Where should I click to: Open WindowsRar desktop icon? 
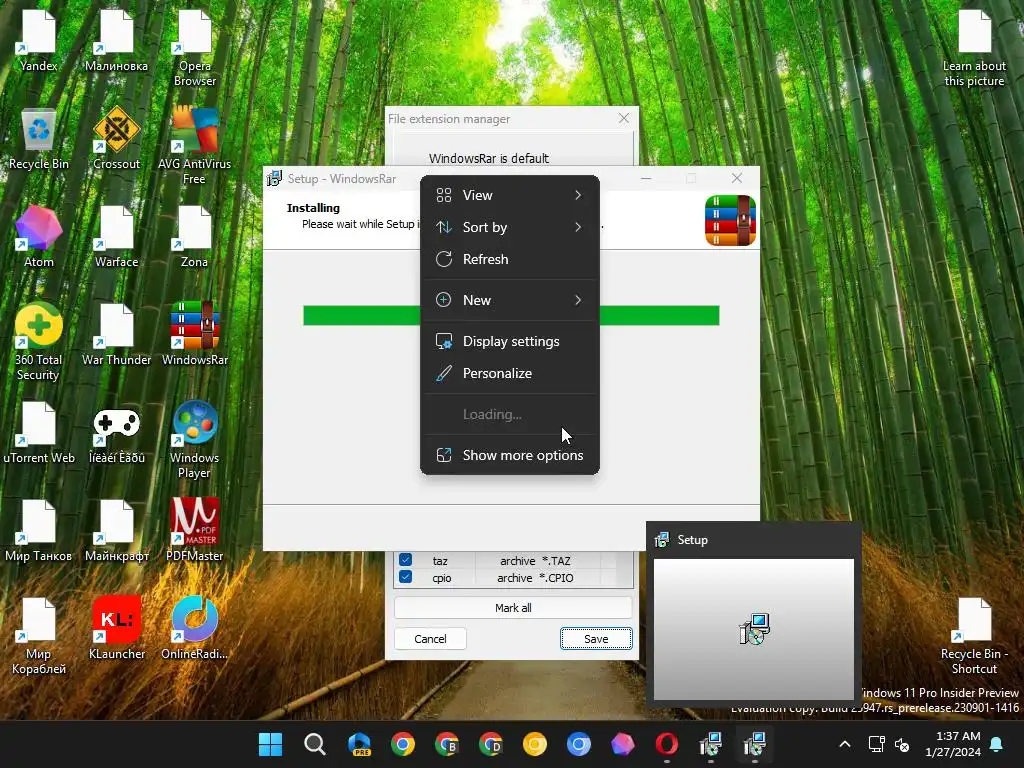pyautogui.click(x=195, y=334)
